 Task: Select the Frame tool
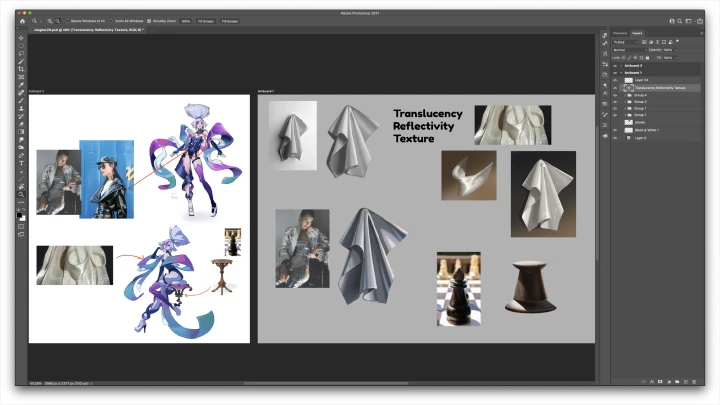[21, 77]
